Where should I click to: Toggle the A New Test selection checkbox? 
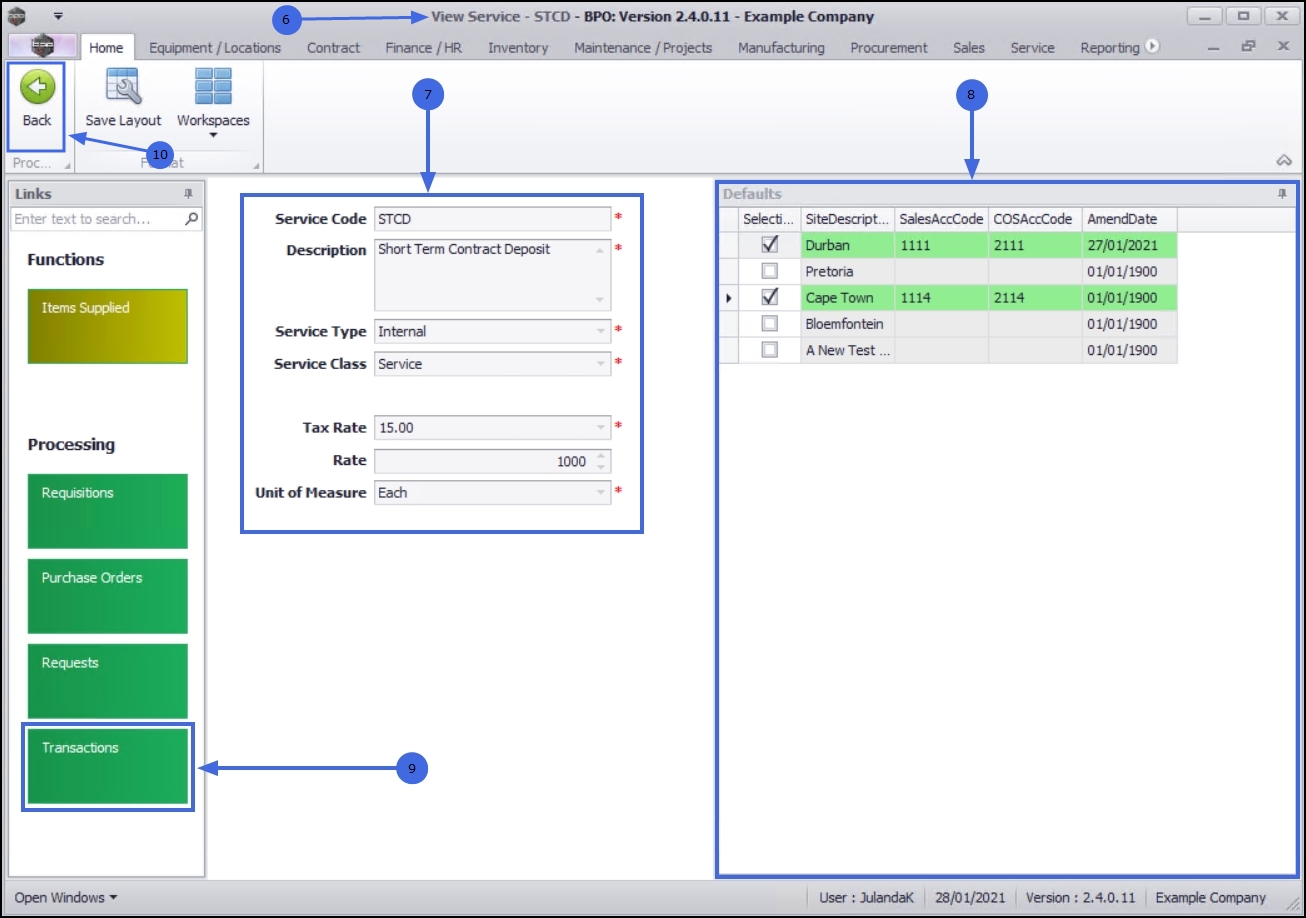(x=770, y=350)
